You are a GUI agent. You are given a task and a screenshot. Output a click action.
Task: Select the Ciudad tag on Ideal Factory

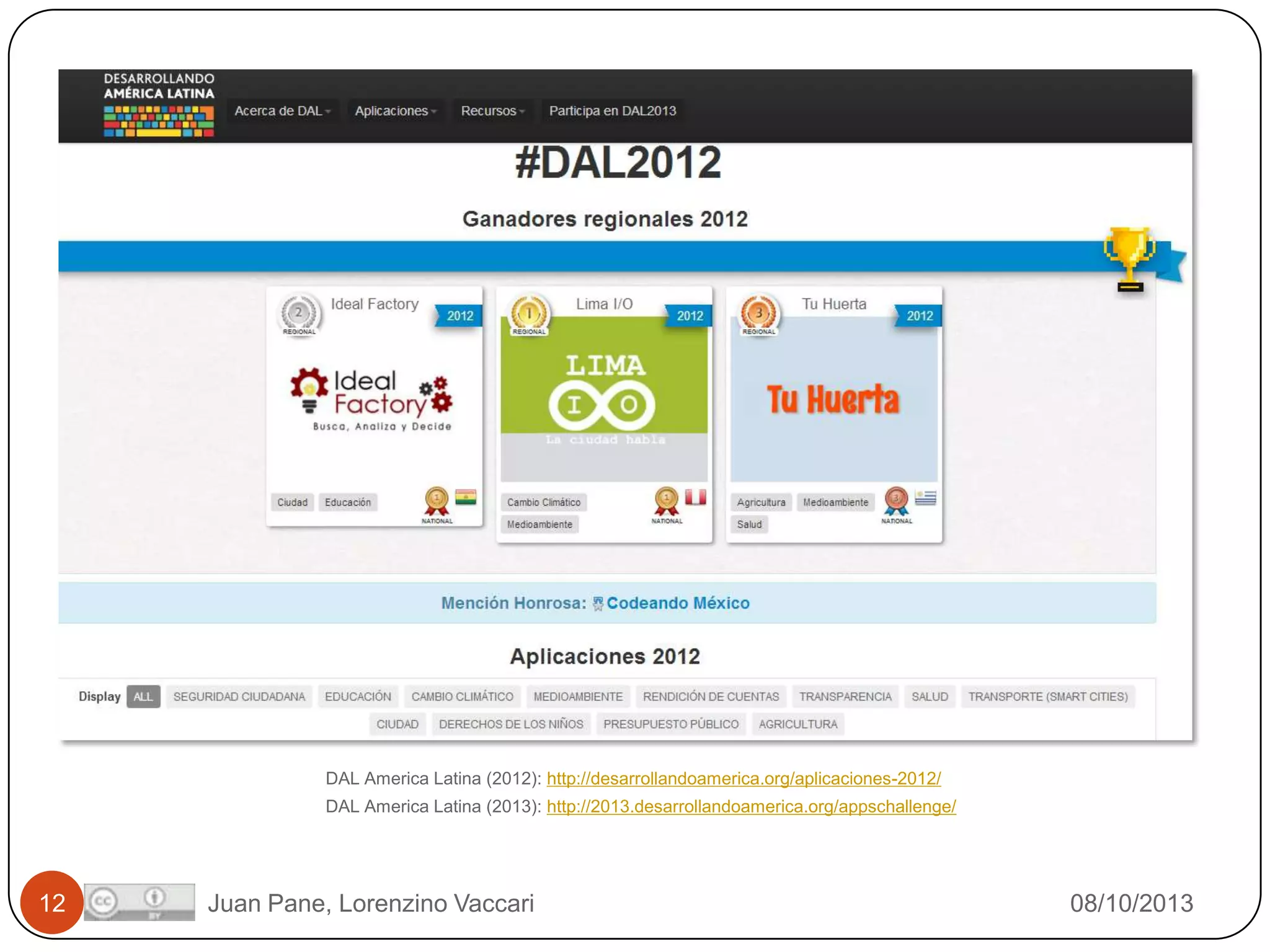[292, 502]
